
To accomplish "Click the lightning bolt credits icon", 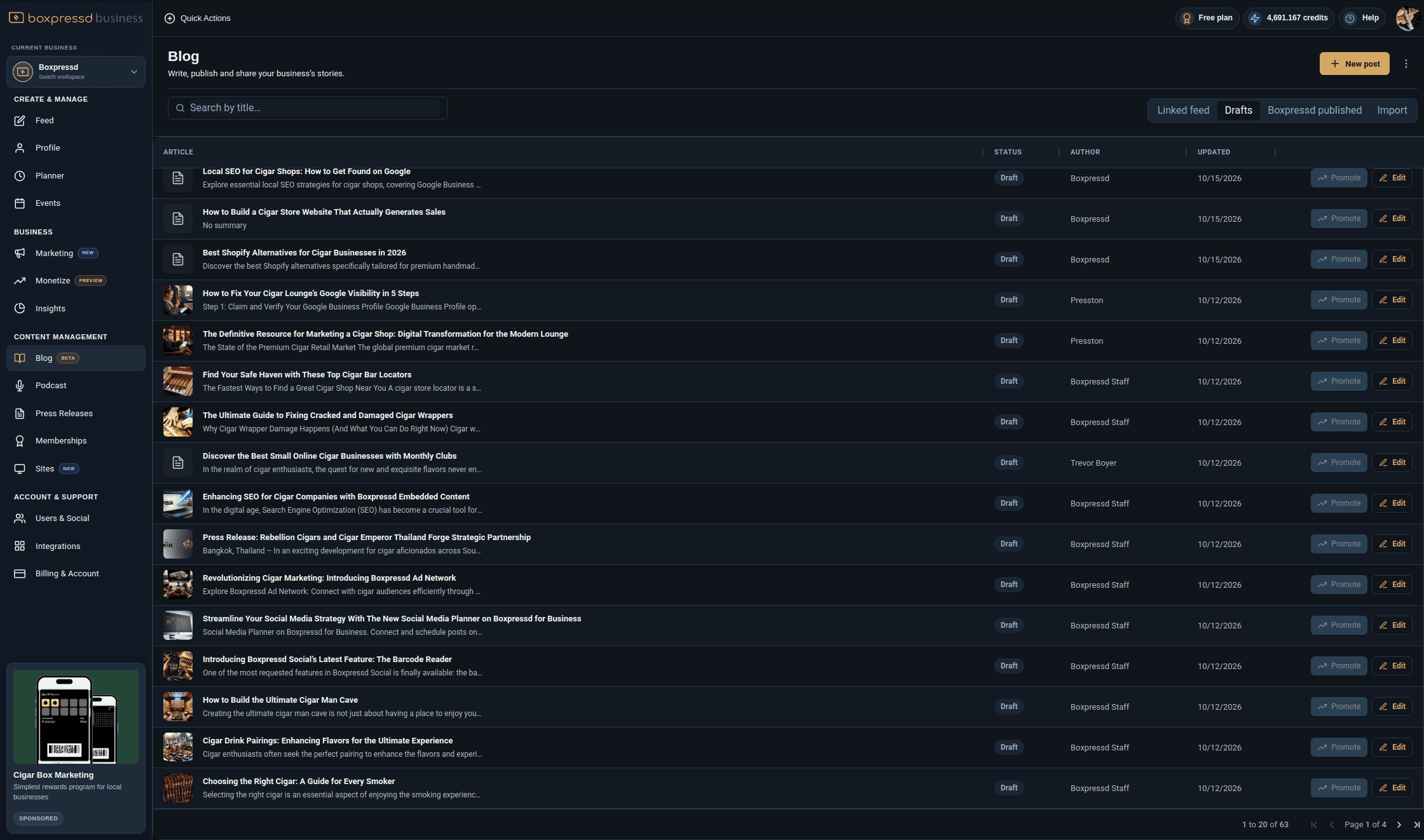I will pyautogui.click(x=1255, y=18).
